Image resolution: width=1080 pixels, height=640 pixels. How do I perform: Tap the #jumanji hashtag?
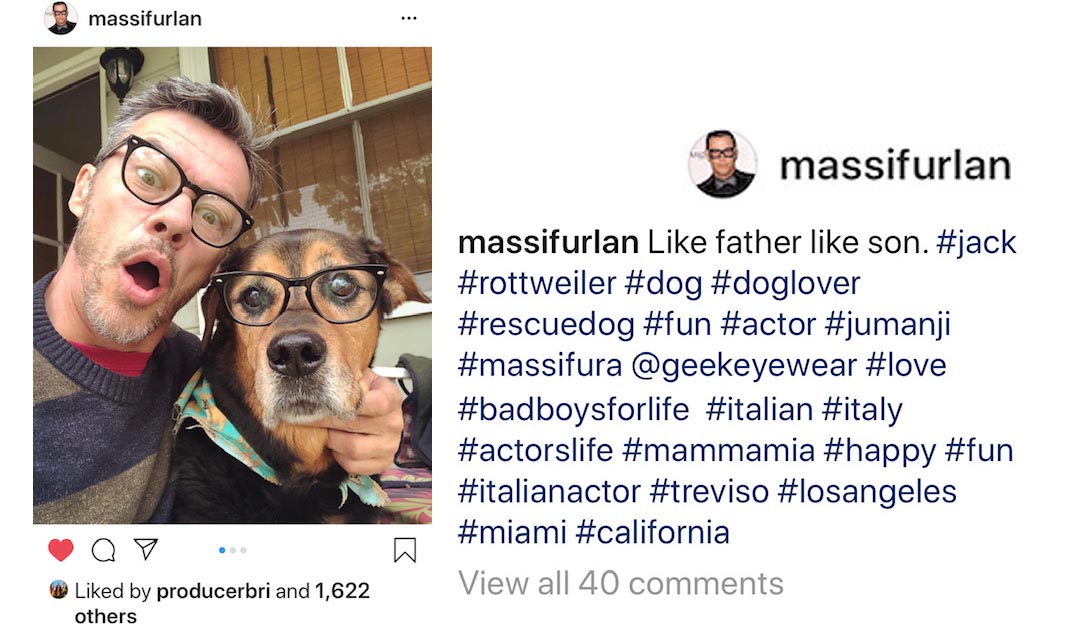[887, 324]
